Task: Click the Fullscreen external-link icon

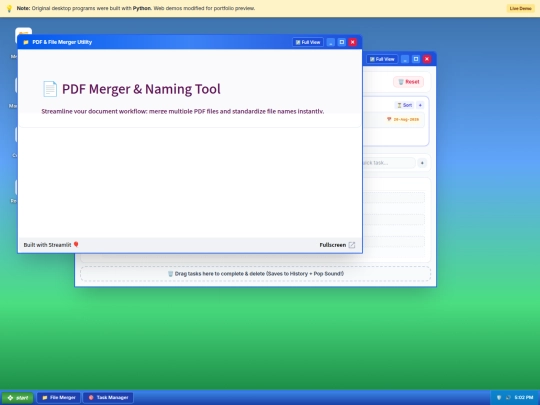Action: pos(352,245)
